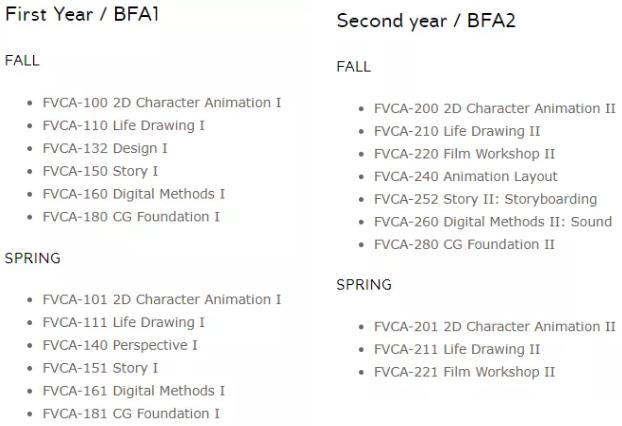
Task: Open FVCA-280 CG Foundation II link
Action: click(x=464, y=245)
